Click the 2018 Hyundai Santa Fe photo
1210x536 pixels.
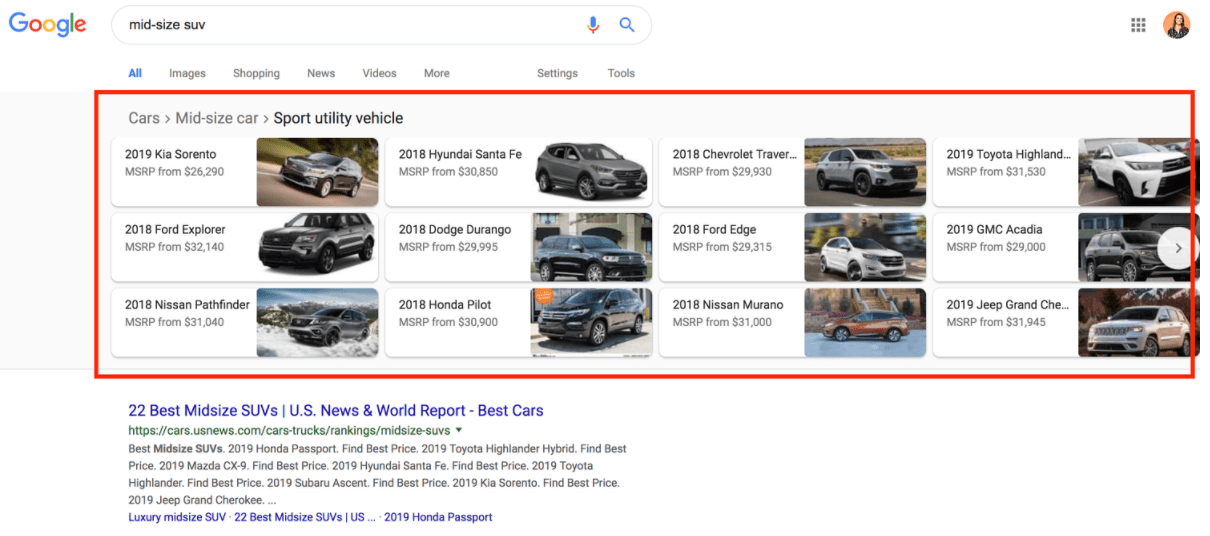point(591,172)
